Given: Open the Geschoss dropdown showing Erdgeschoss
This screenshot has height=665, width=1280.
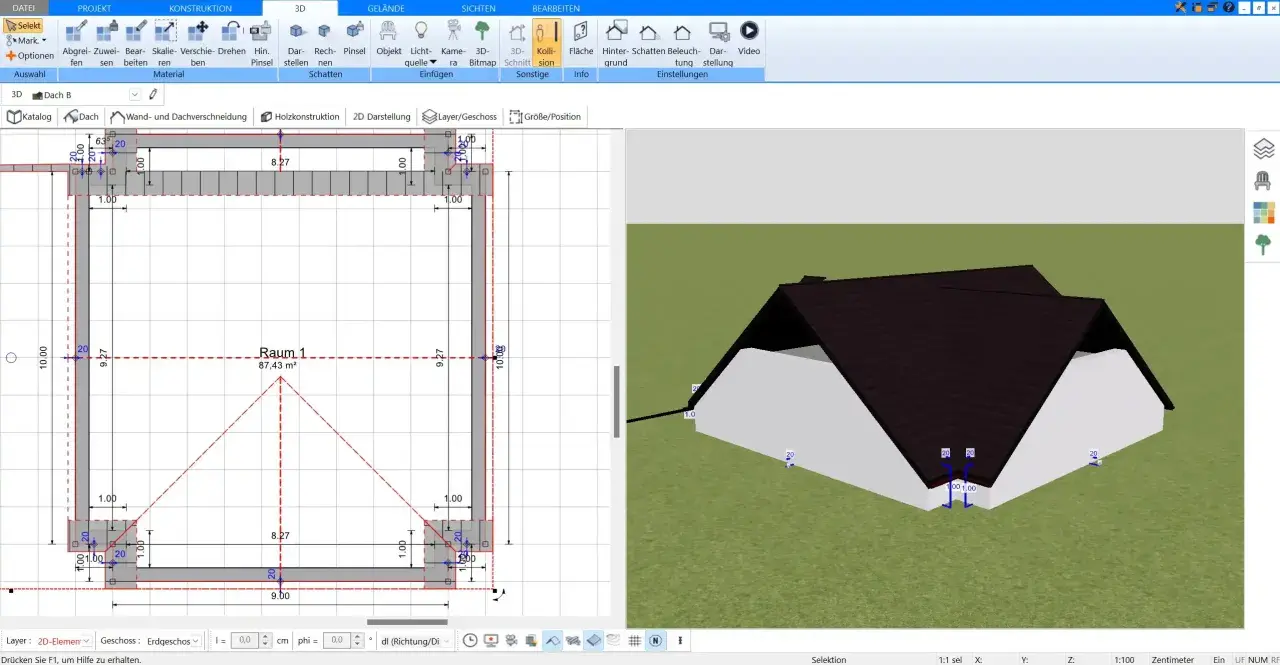Looking at the screenshot, I should pos(171,640).
